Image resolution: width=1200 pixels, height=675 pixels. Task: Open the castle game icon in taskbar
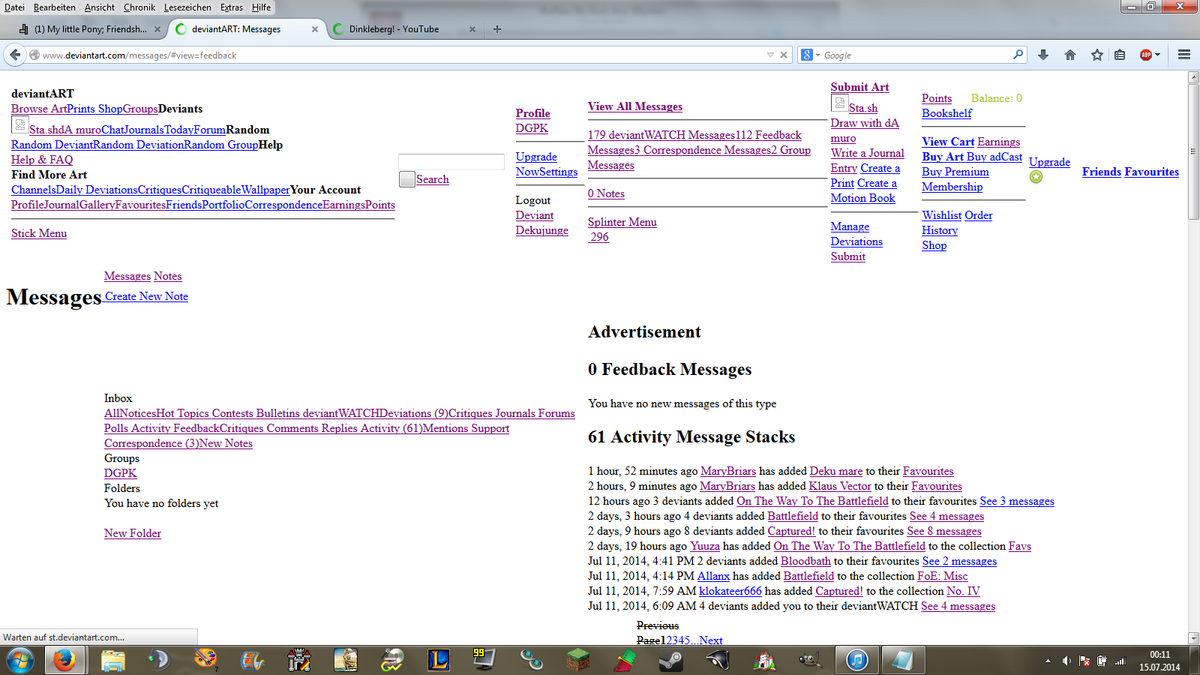pyautogui.click(x=299, y=660)
